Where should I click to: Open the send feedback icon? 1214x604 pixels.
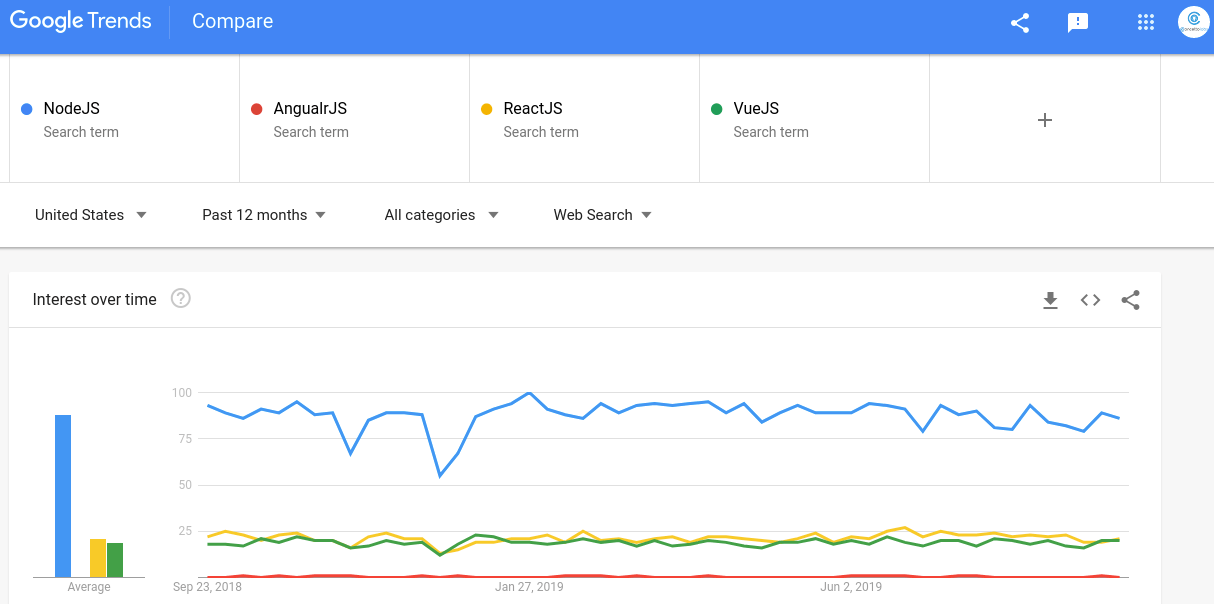pos(1077,22)
